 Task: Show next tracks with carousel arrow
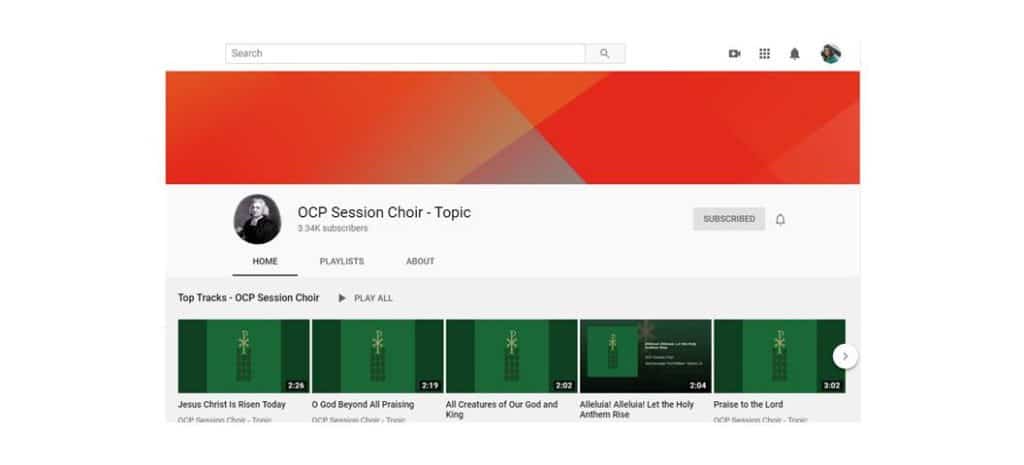pos(845,356)
